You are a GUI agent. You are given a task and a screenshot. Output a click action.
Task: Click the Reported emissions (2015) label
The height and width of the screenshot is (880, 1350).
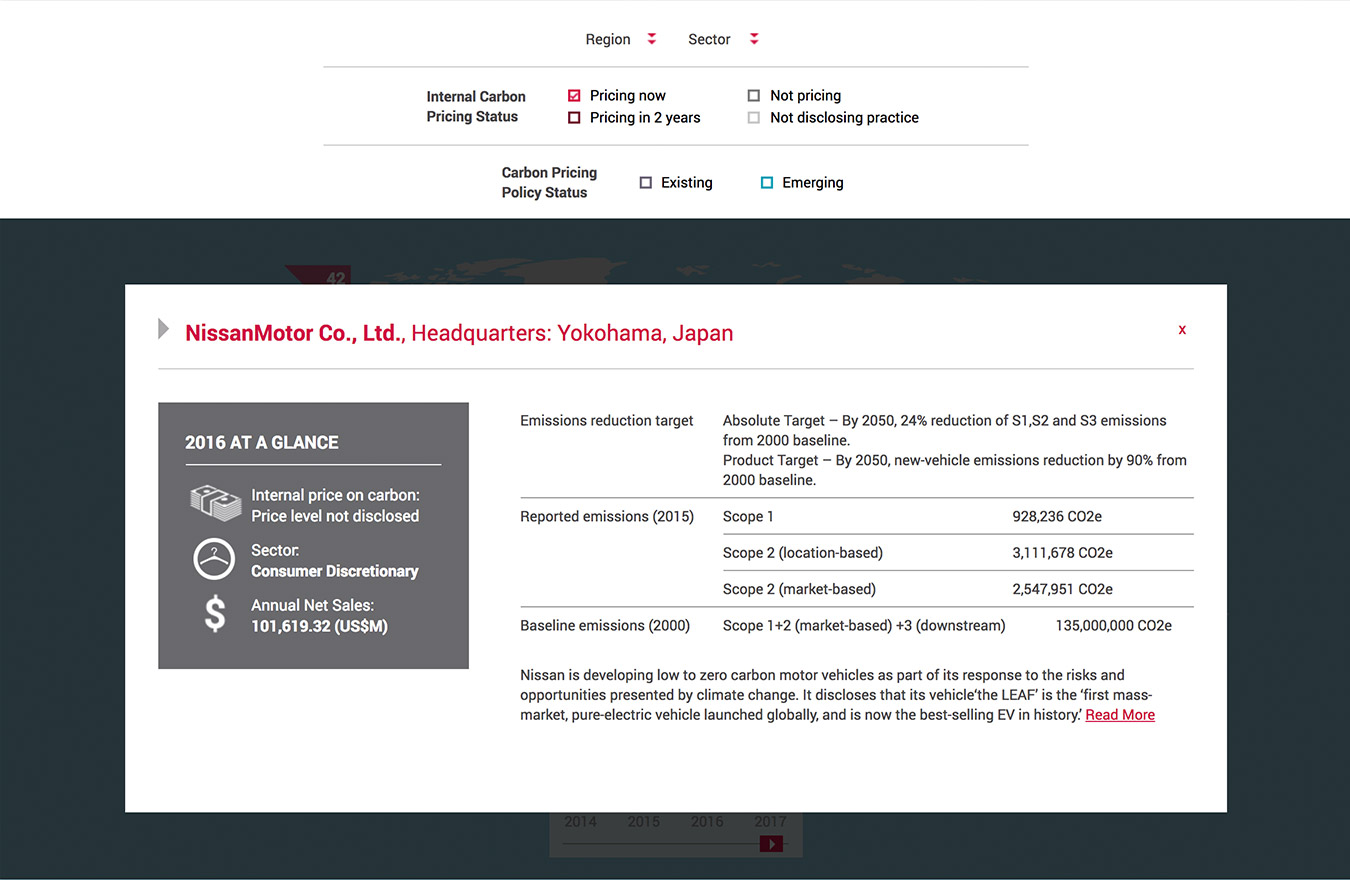tap(607, 517)
